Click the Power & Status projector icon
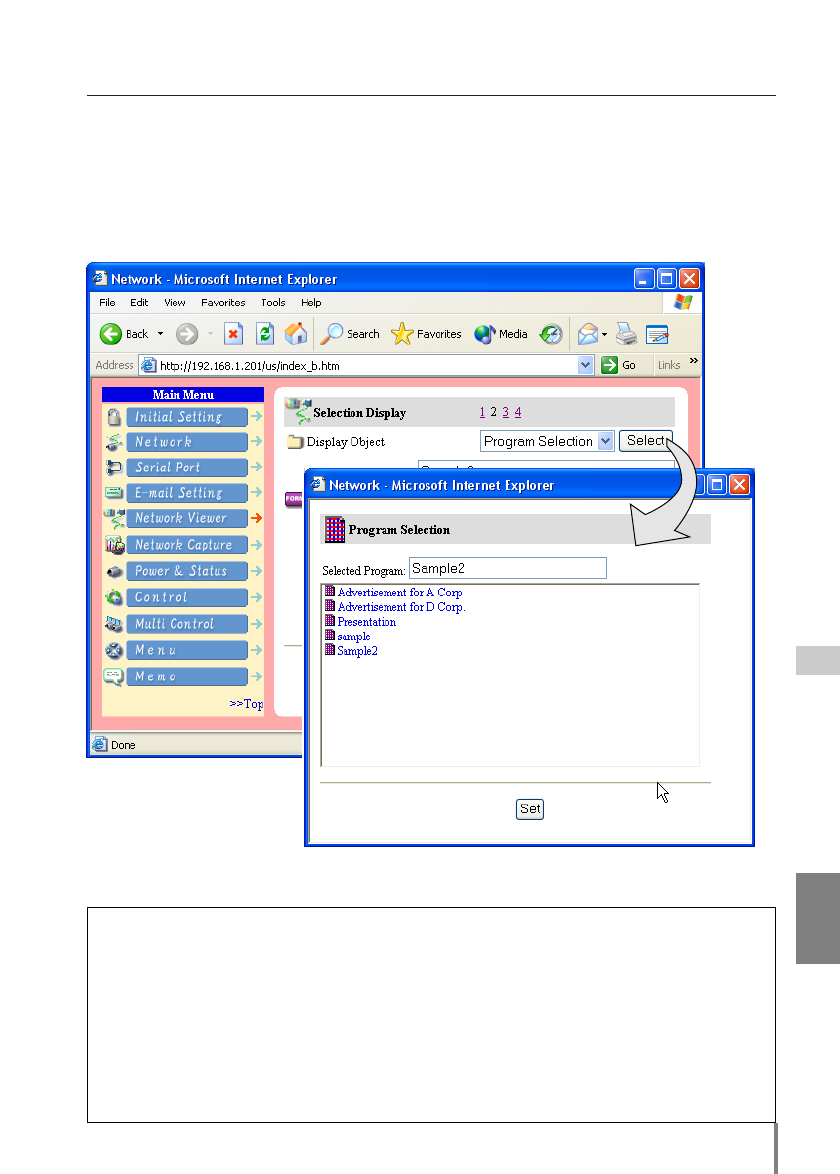Screen dimensions: 840x1174 pyautogui.click(x=115, y=571)
